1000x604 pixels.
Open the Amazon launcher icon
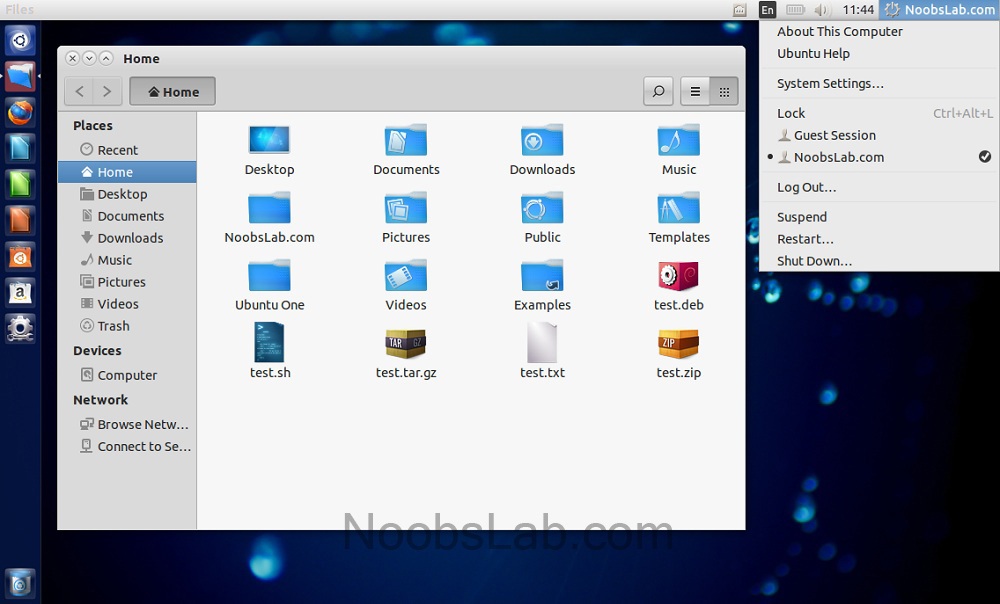click(x=21, y=292)
